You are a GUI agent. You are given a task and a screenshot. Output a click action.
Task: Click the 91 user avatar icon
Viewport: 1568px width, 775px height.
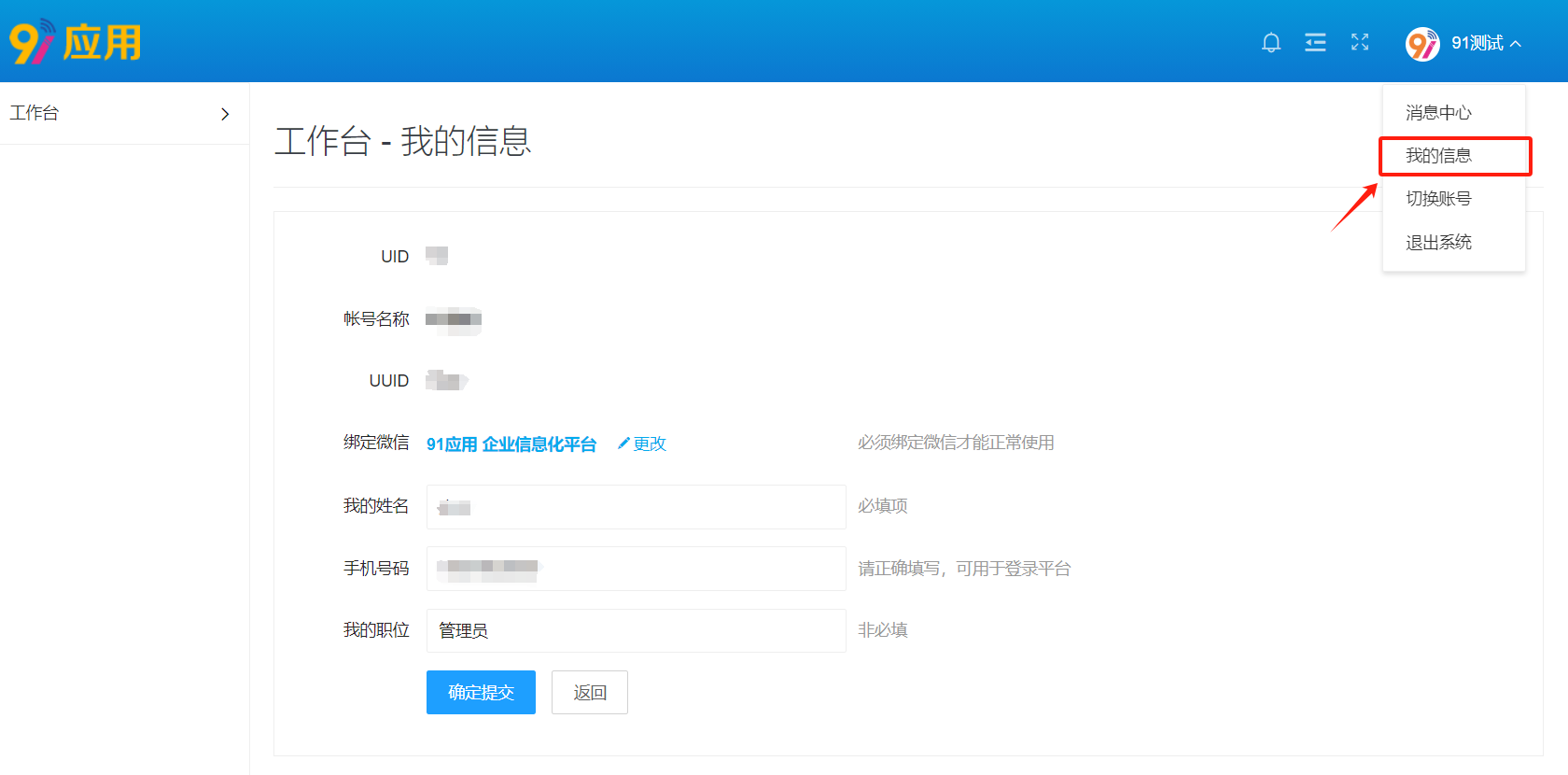pyautogui.click(x=1422, y=44)
